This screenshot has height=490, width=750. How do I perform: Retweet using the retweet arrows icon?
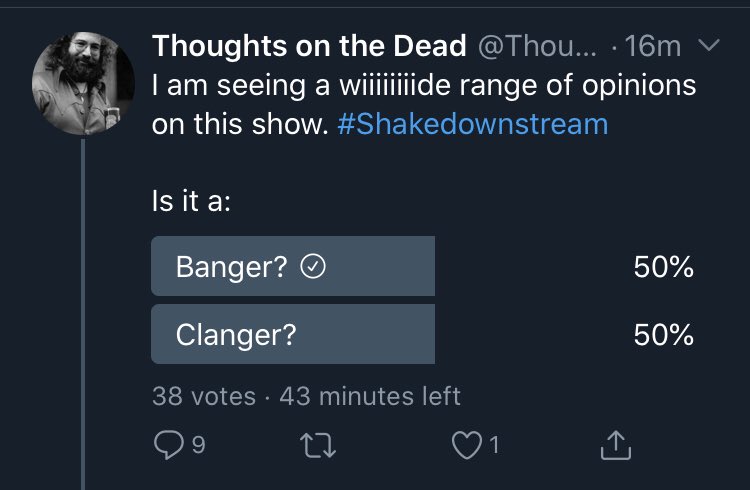click(318, 445)
